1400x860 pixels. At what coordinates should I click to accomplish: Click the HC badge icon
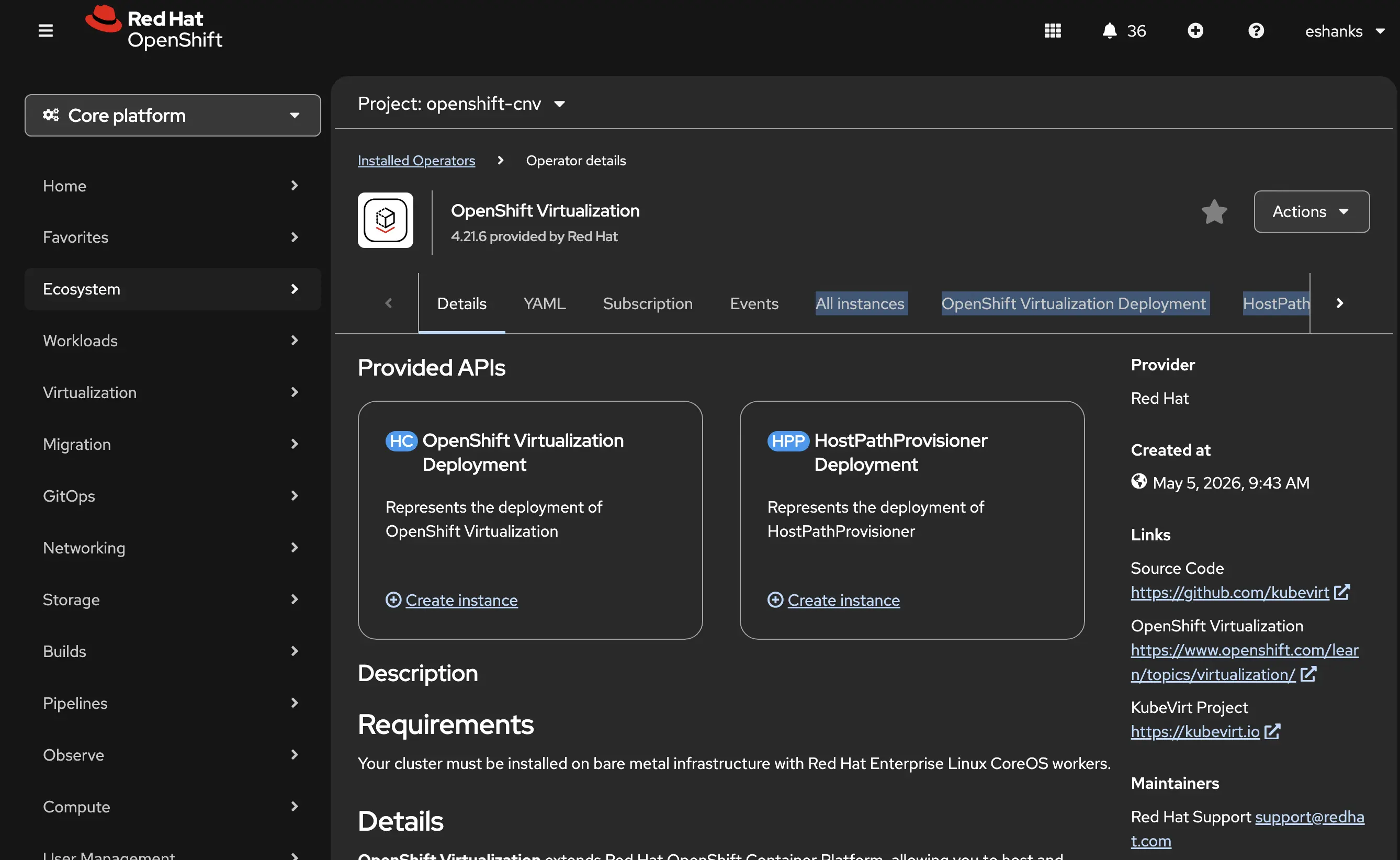[401, 441]
